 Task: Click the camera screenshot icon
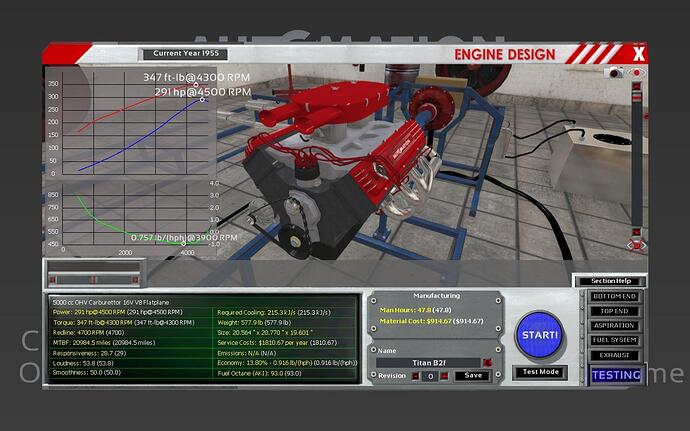click(613, 73)
